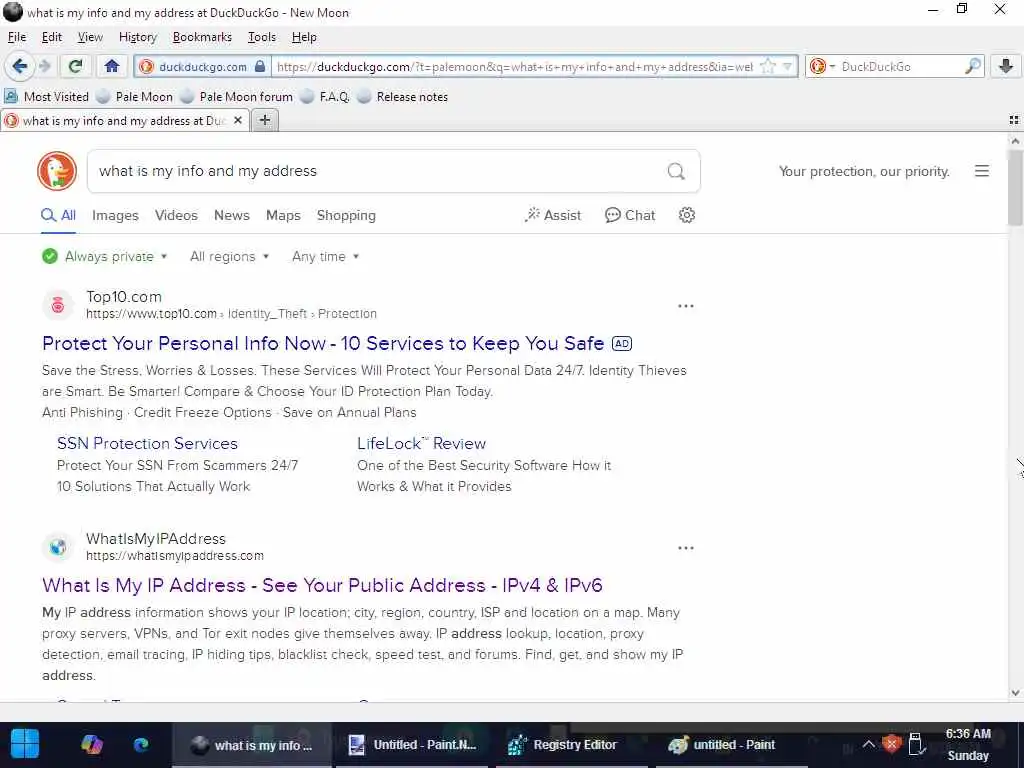Switch to the News results tab

pos(232,215)
